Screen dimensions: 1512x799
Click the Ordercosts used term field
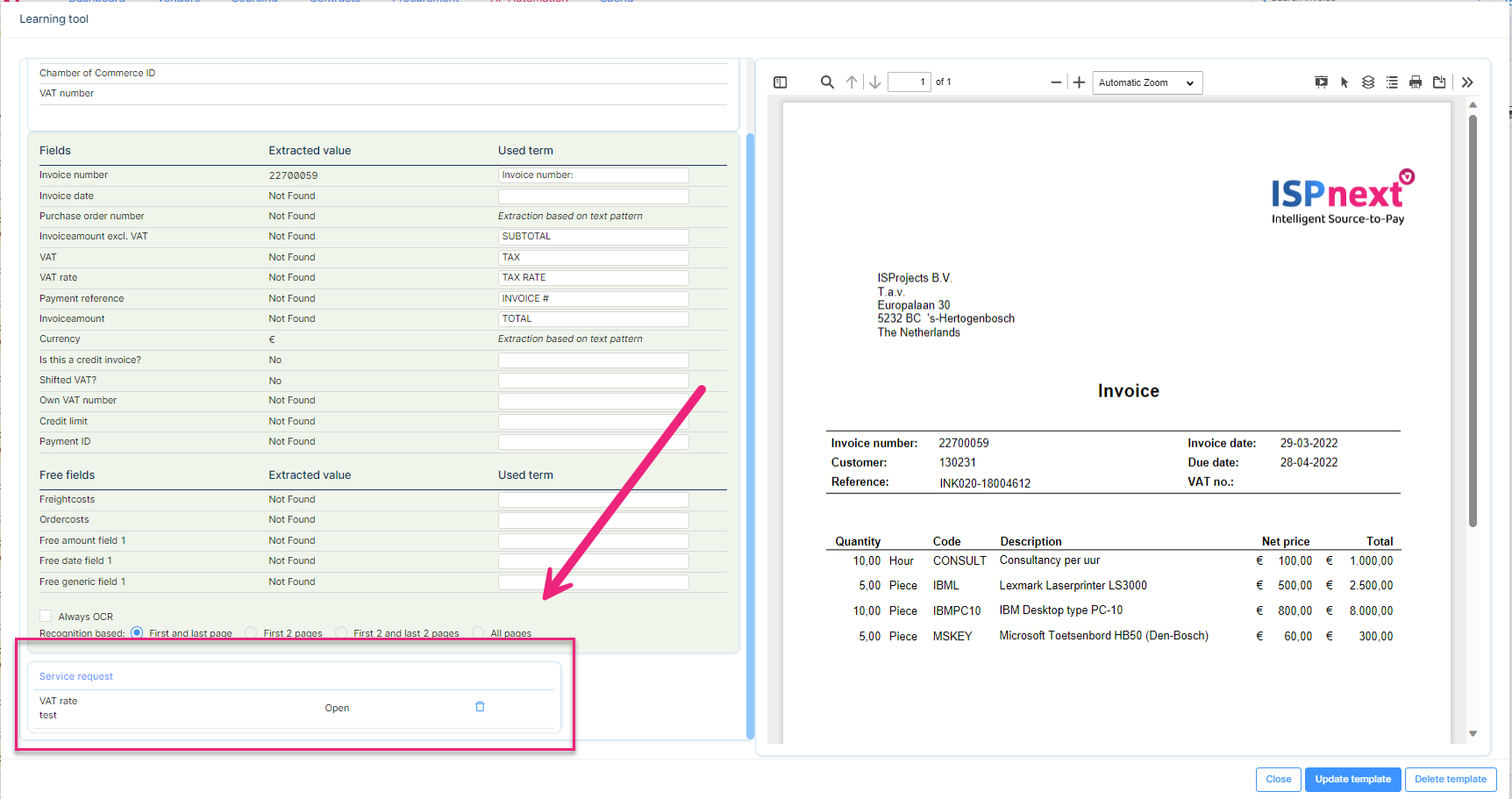point(594,520)
